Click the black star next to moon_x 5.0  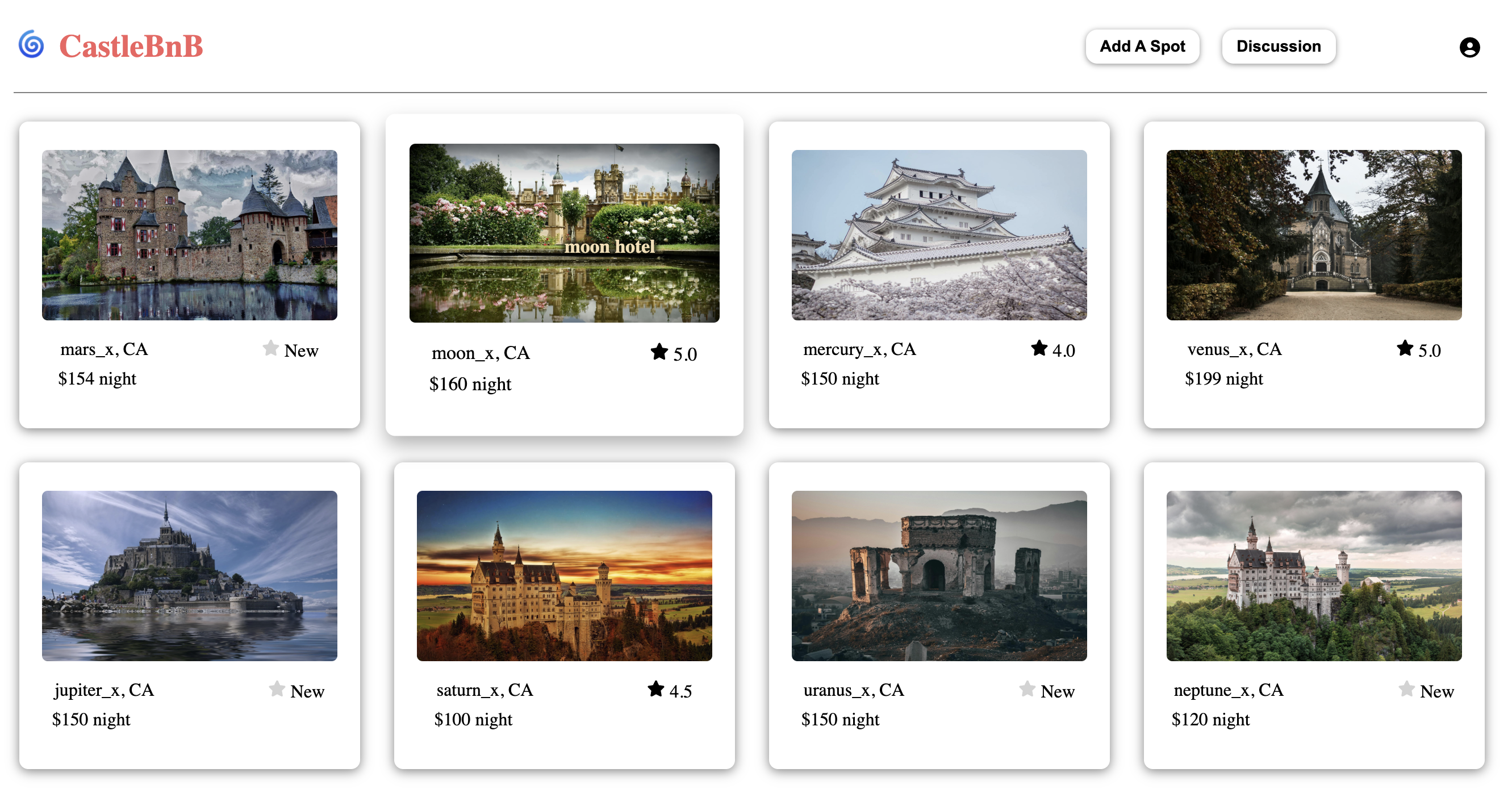click(x=659, y=352)
